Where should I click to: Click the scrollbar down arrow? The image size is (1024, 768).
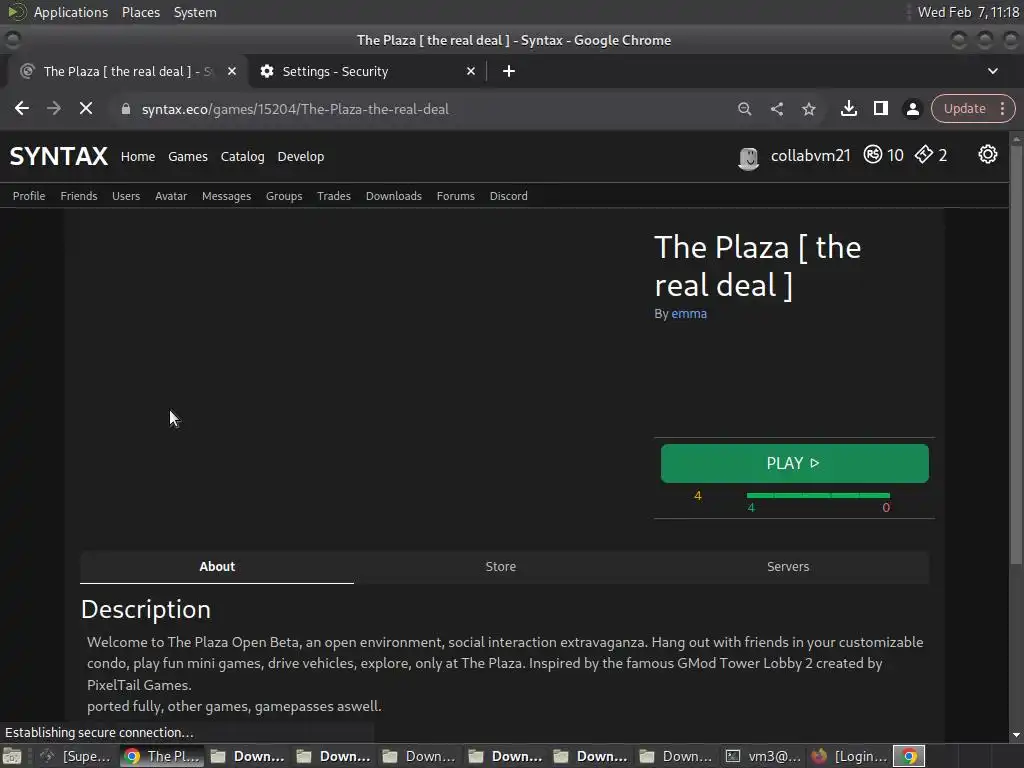point(1016,735)
